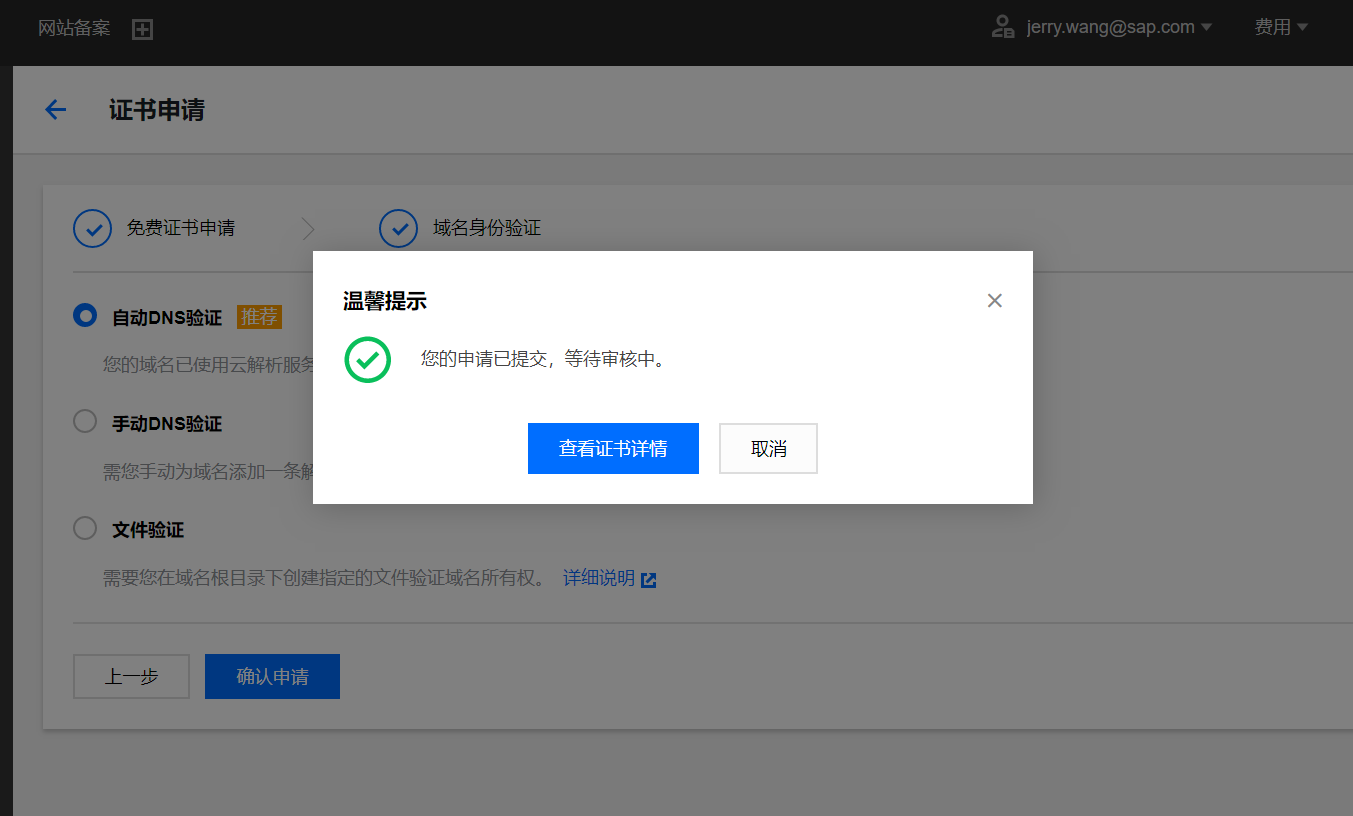
Task: Click the user account icon in header
Action: point(1002,27)
